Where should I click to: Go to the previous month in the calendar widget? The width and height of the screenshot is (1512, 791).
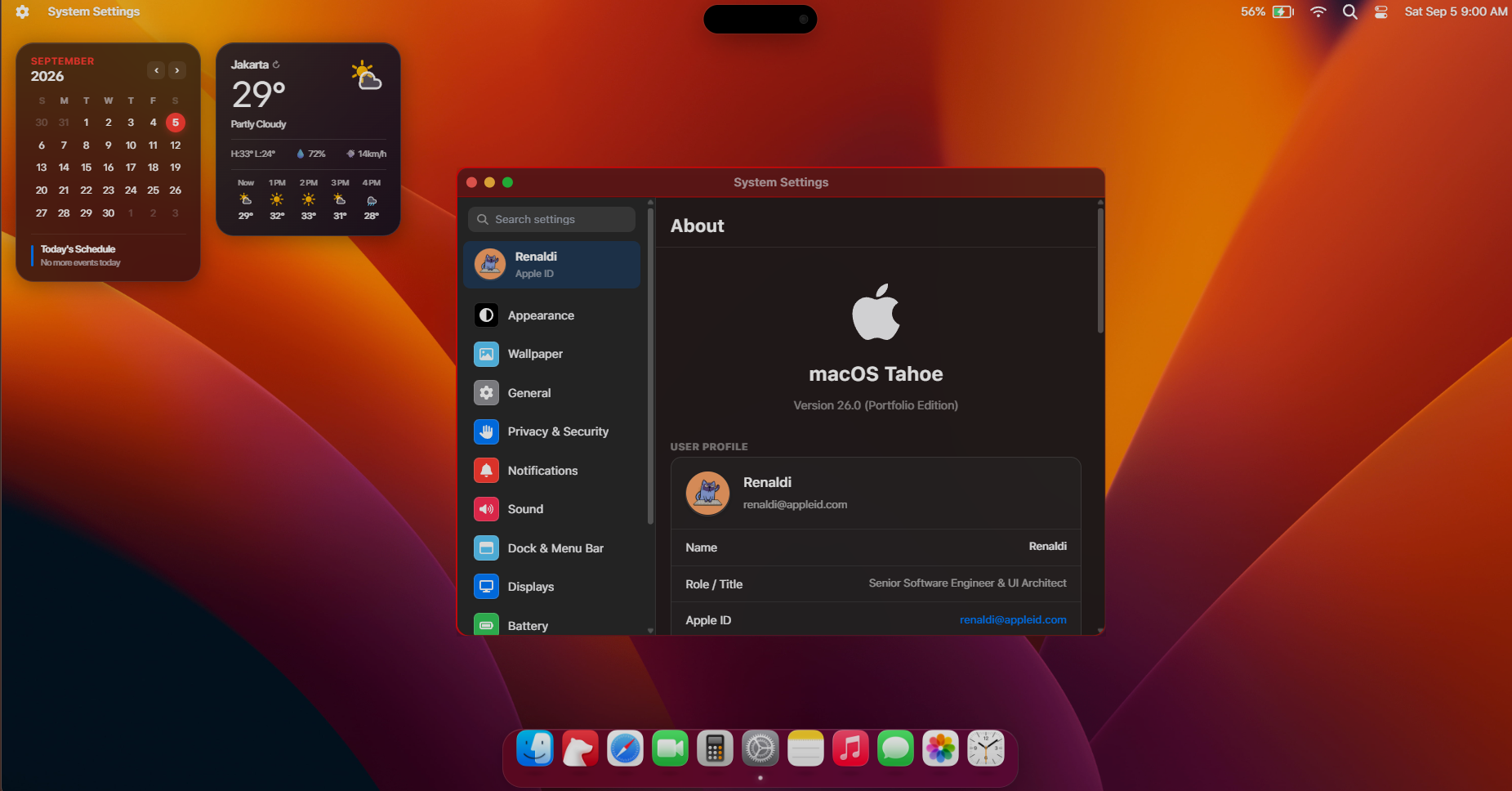click(x=156, y=70)
